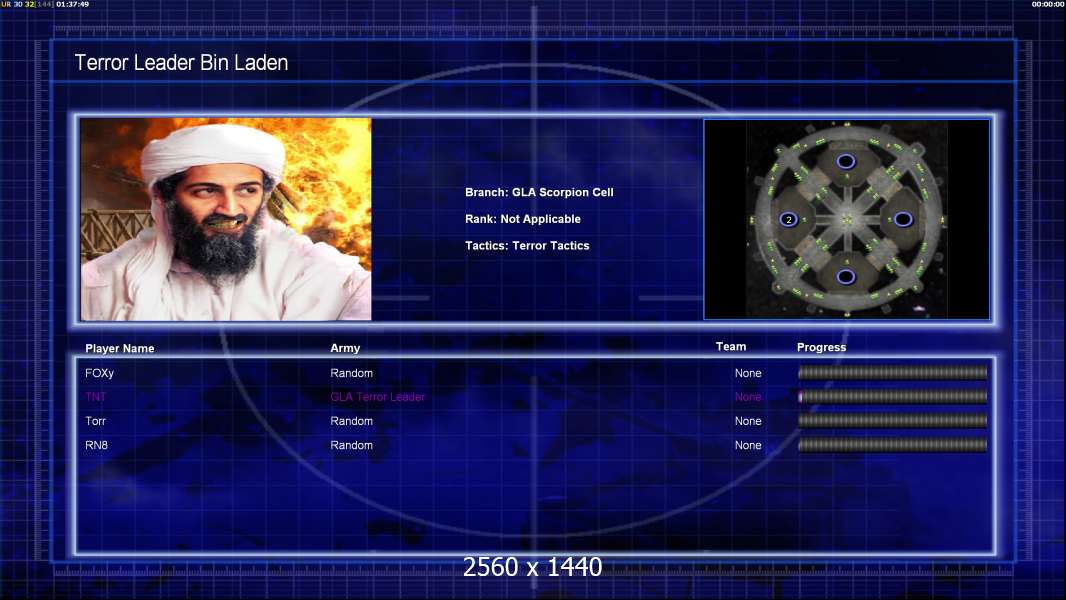Click the Progress column header

click(x=821, y=348)
